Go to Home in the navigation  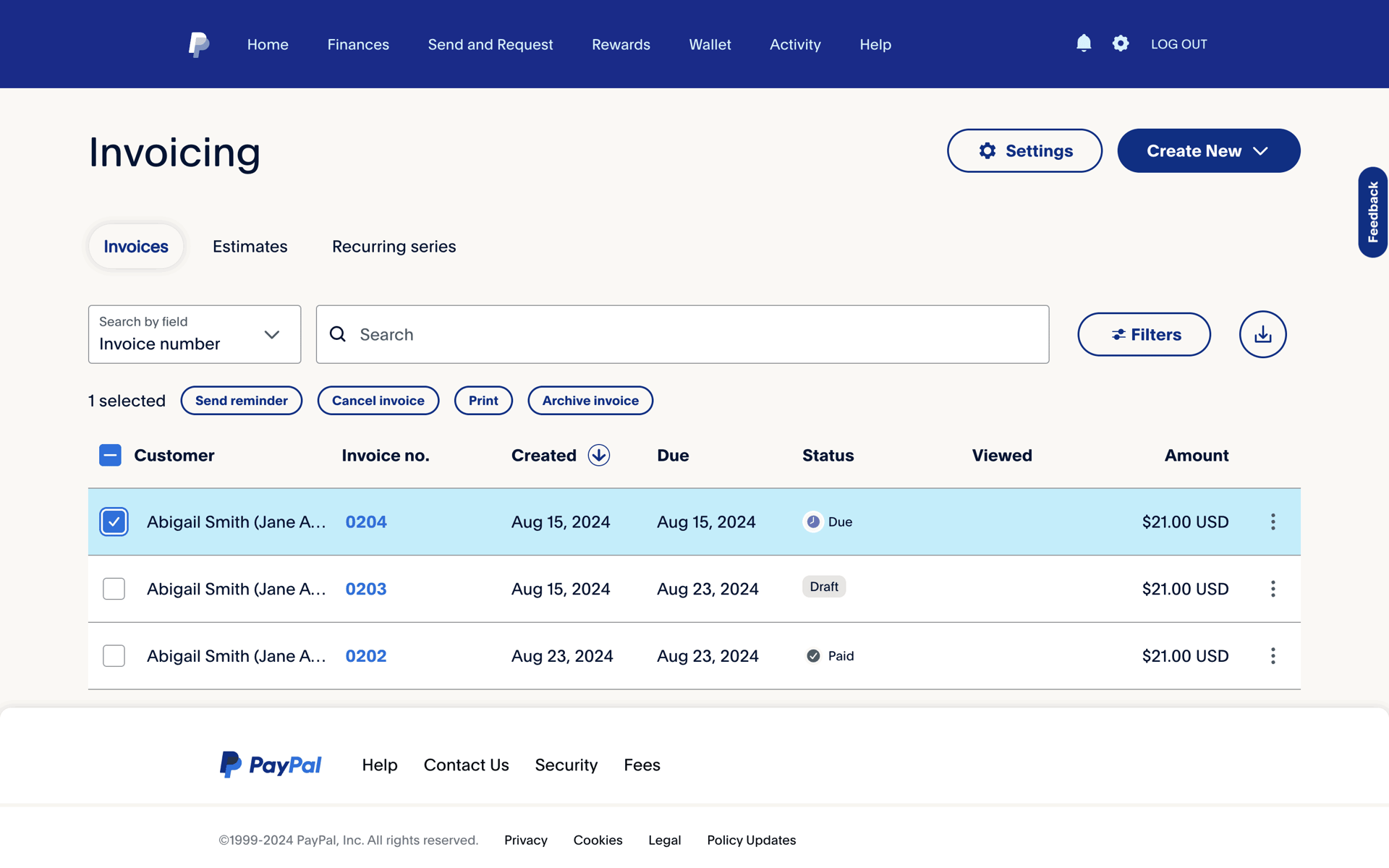point(268,44)
